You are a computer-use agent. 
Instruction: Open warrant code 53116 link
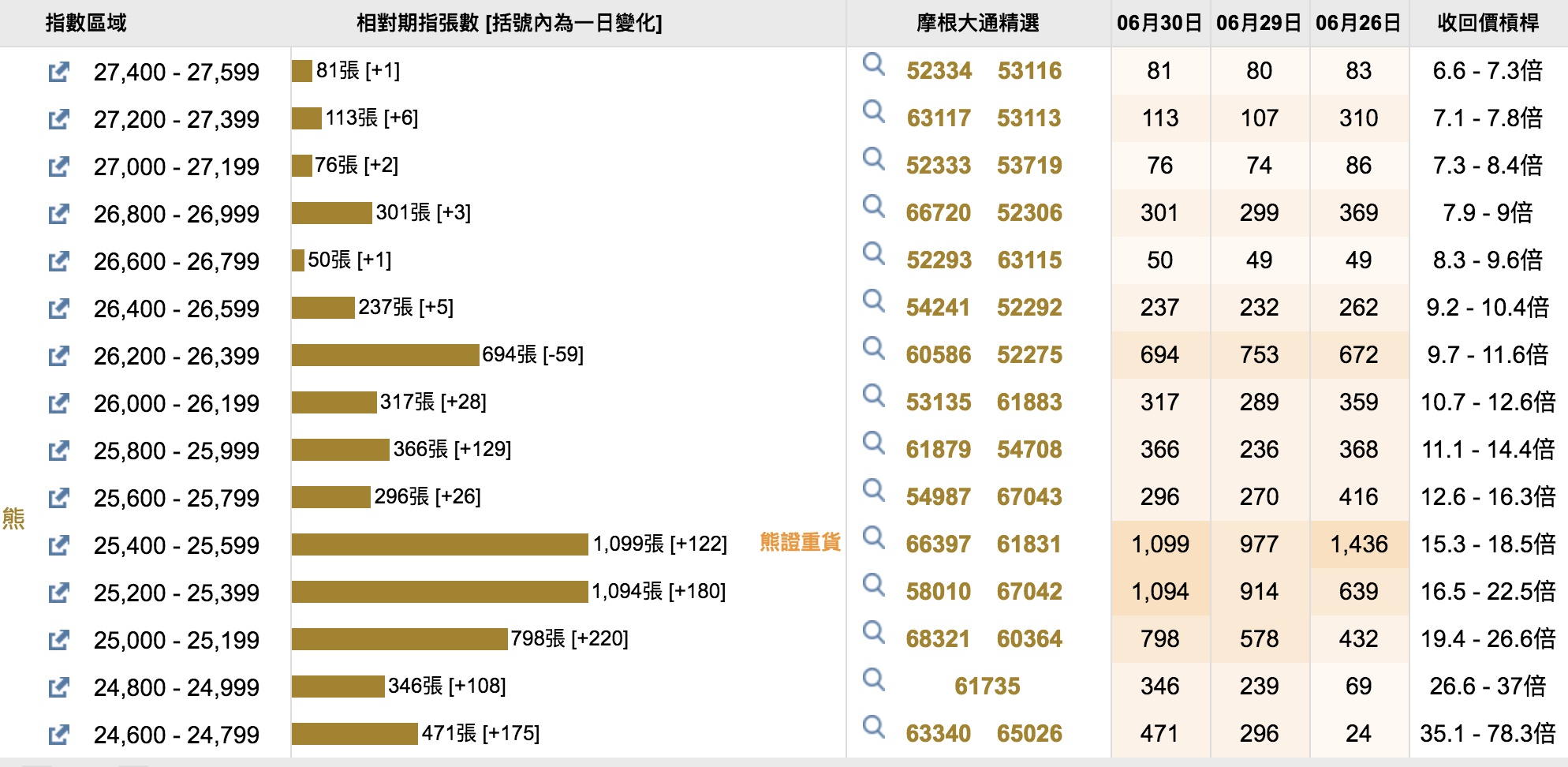tap(1029, 71)
